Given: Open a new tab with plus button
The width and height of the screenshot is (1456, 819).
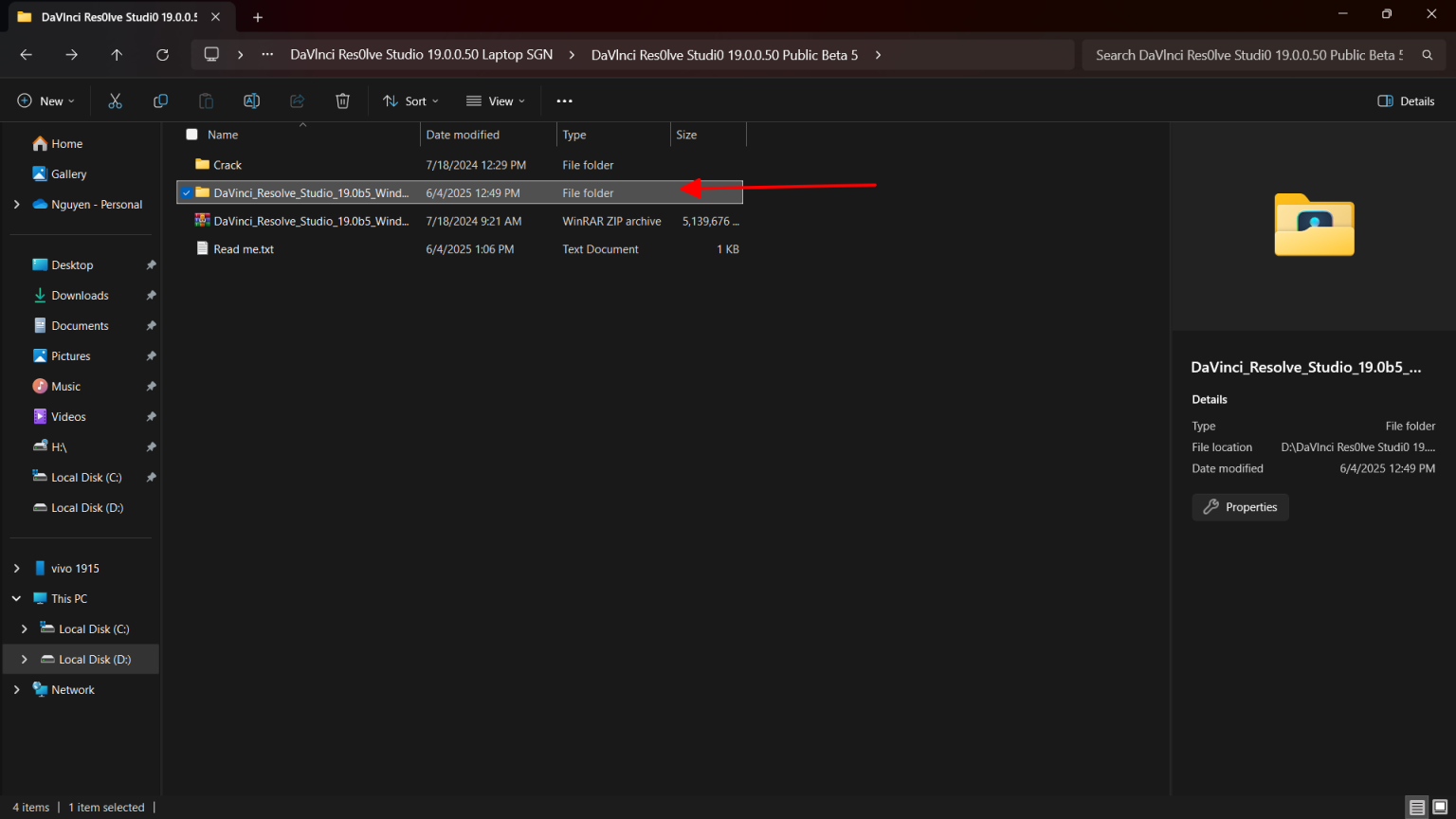Looking at the screenshot, I should pyautogui.click(x=258, y=17).
